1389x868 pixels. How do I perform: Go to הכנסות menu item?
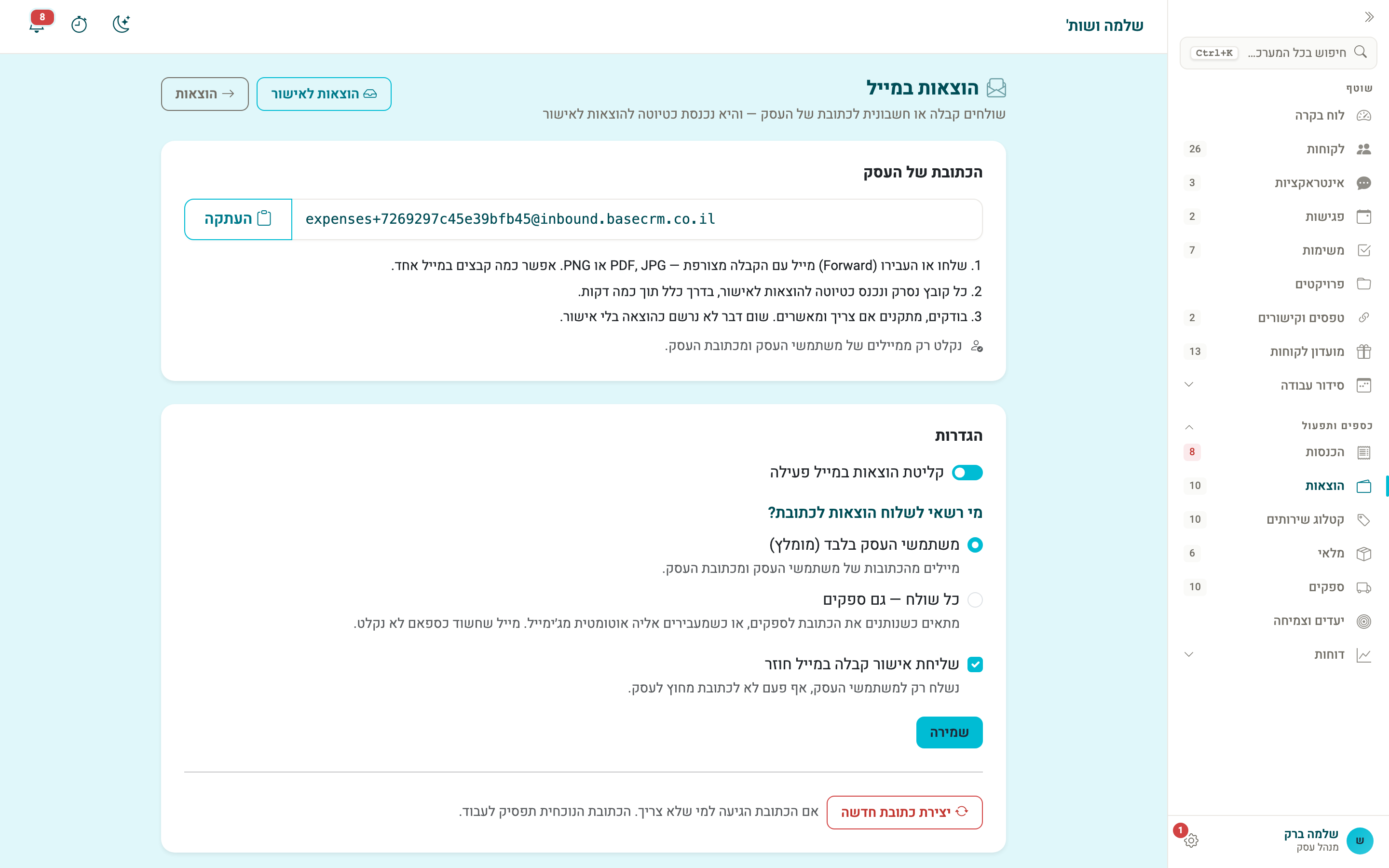click(1278, 452)
